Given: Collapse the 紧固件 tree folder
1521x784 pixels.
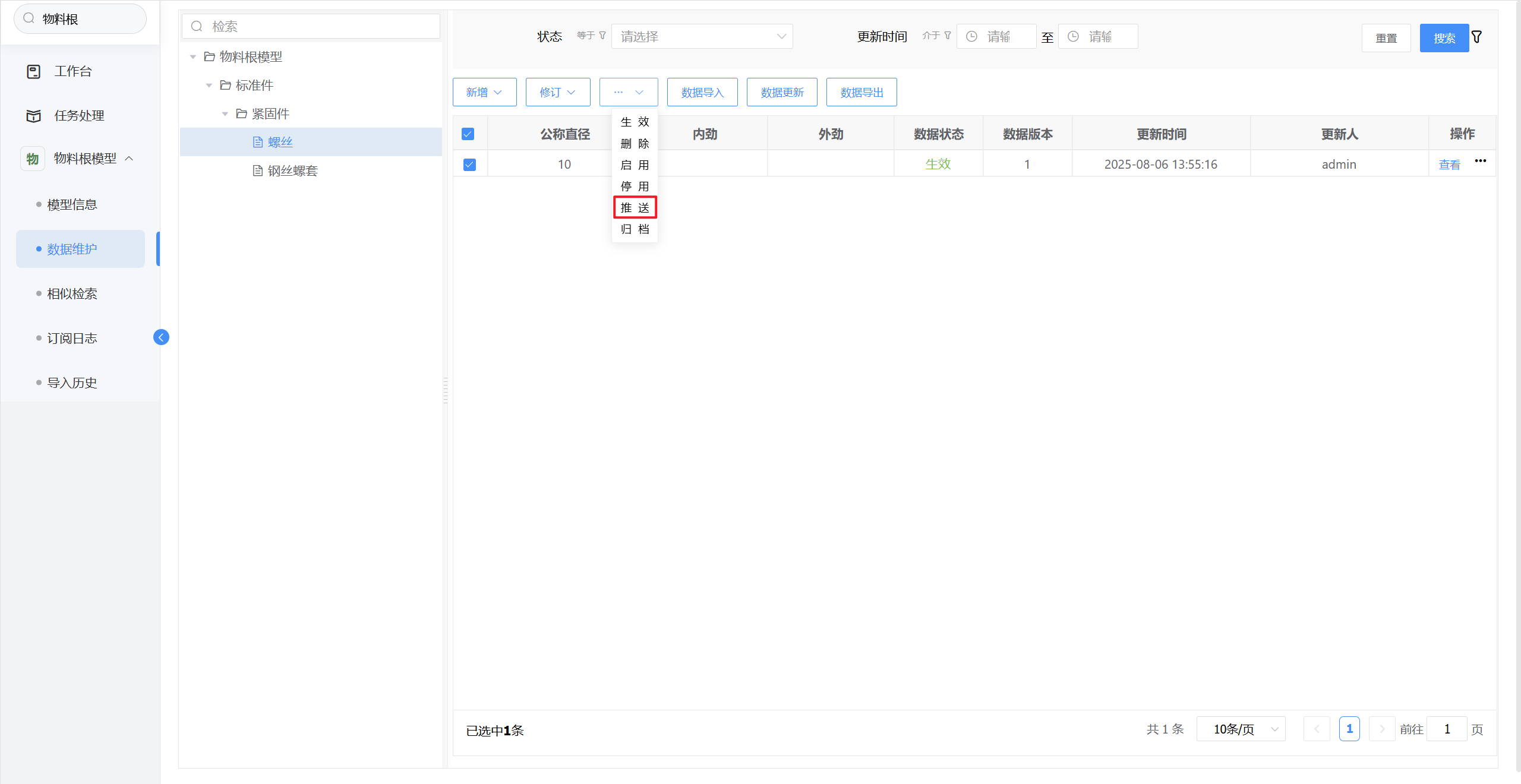Looking at the screenshot, I should pos(225,114).
